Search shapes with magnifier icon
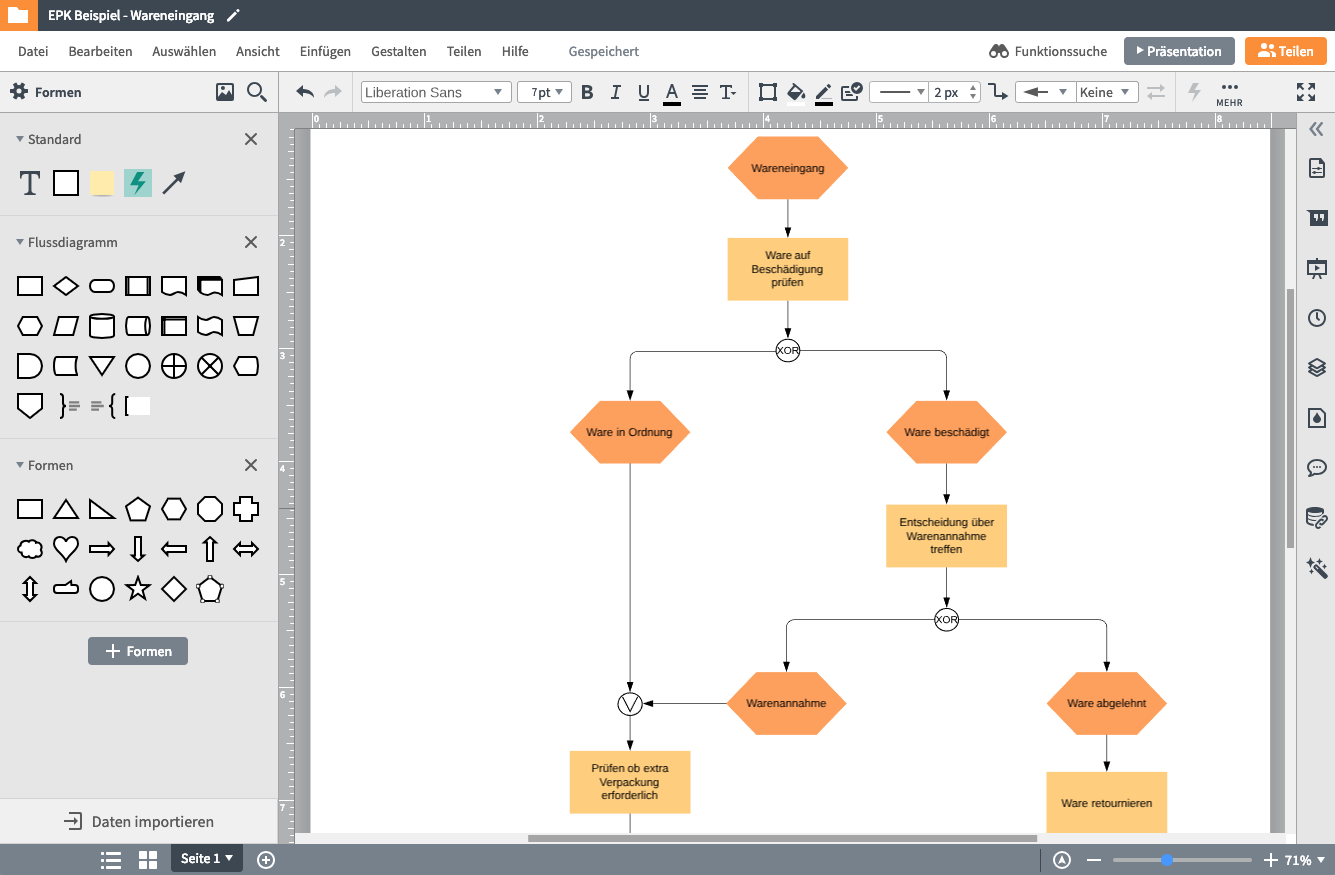Viewport: 1335px width, 875px height. [x=257, y=92]
